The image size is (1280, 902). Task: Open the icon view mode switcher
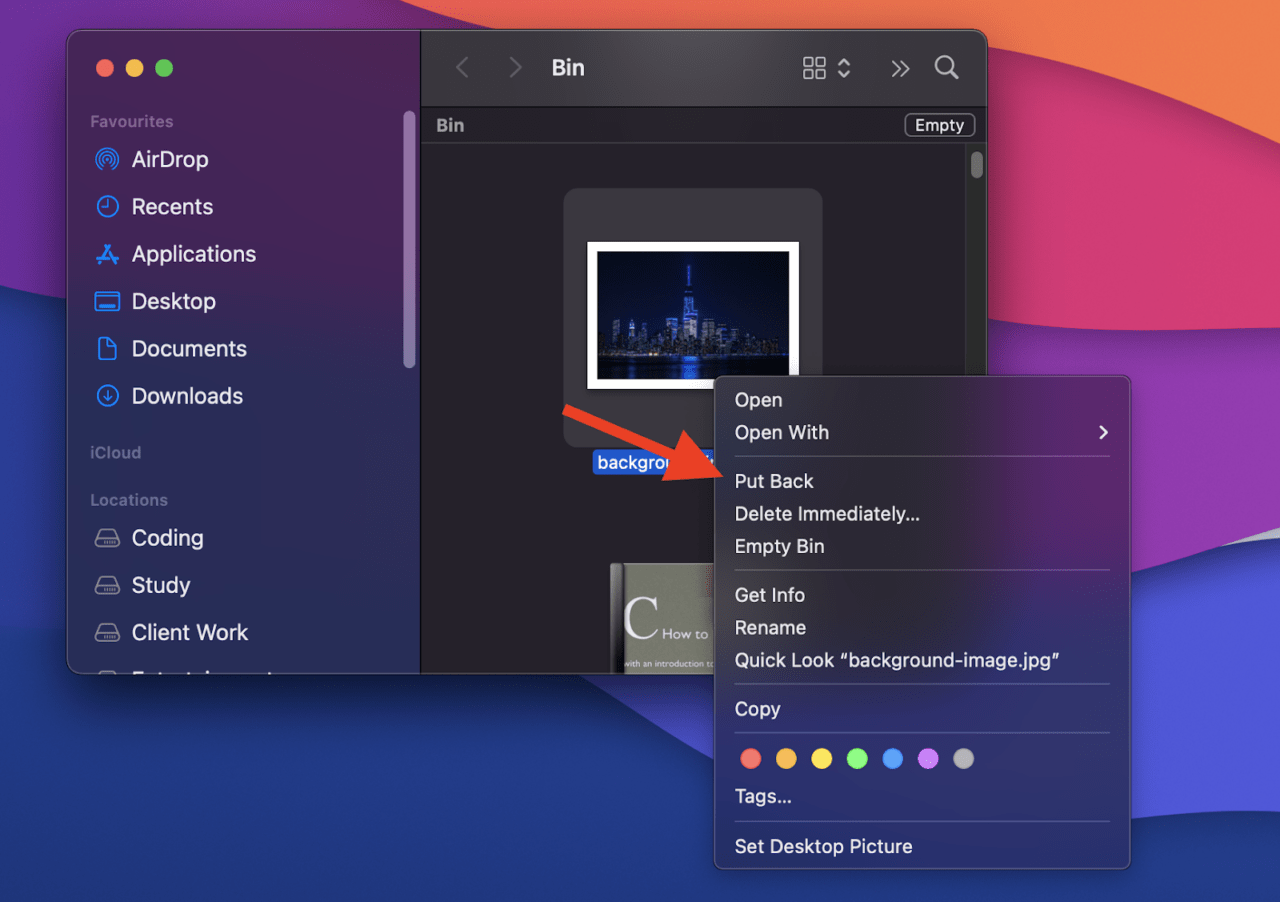826,68
